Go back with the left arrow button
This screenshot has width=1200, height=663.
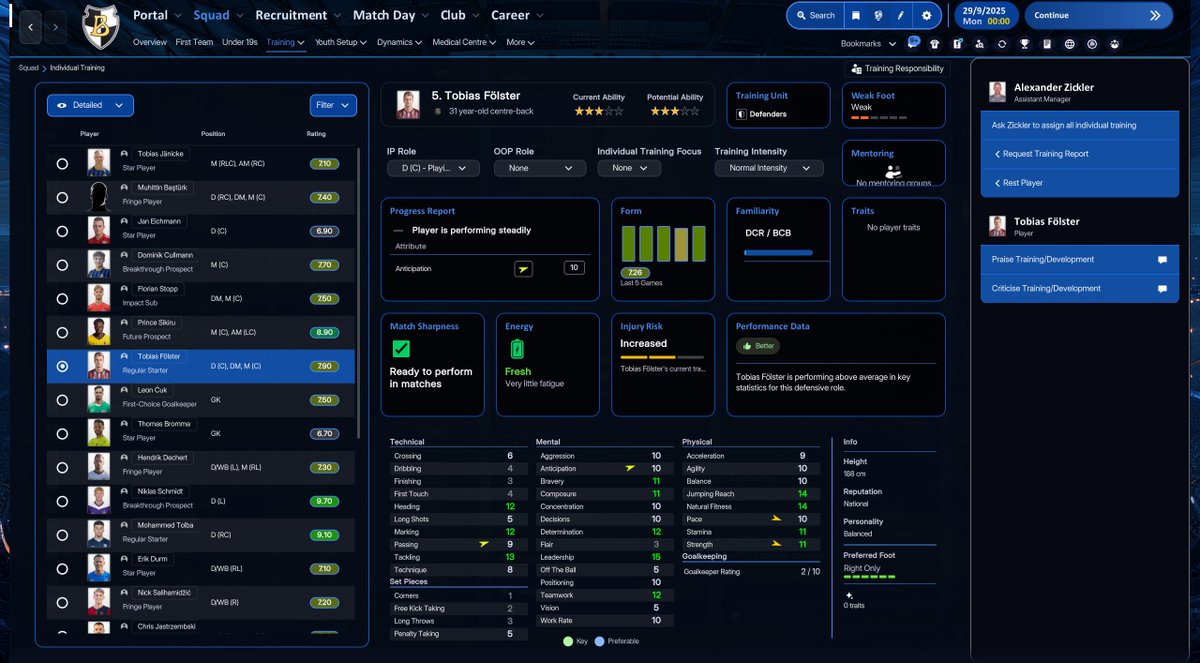point(31,27)
